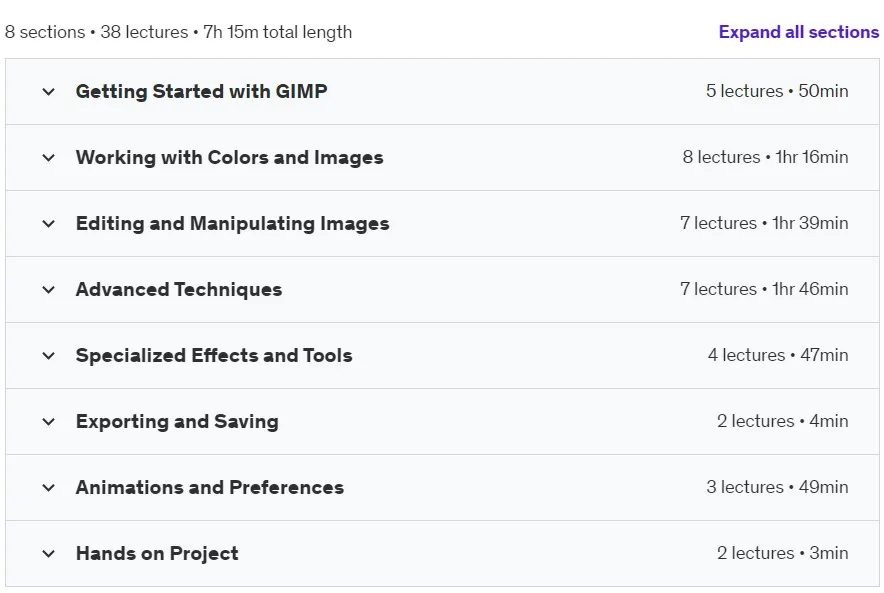Select Editing and Manipulating Images title

[232, 223]
